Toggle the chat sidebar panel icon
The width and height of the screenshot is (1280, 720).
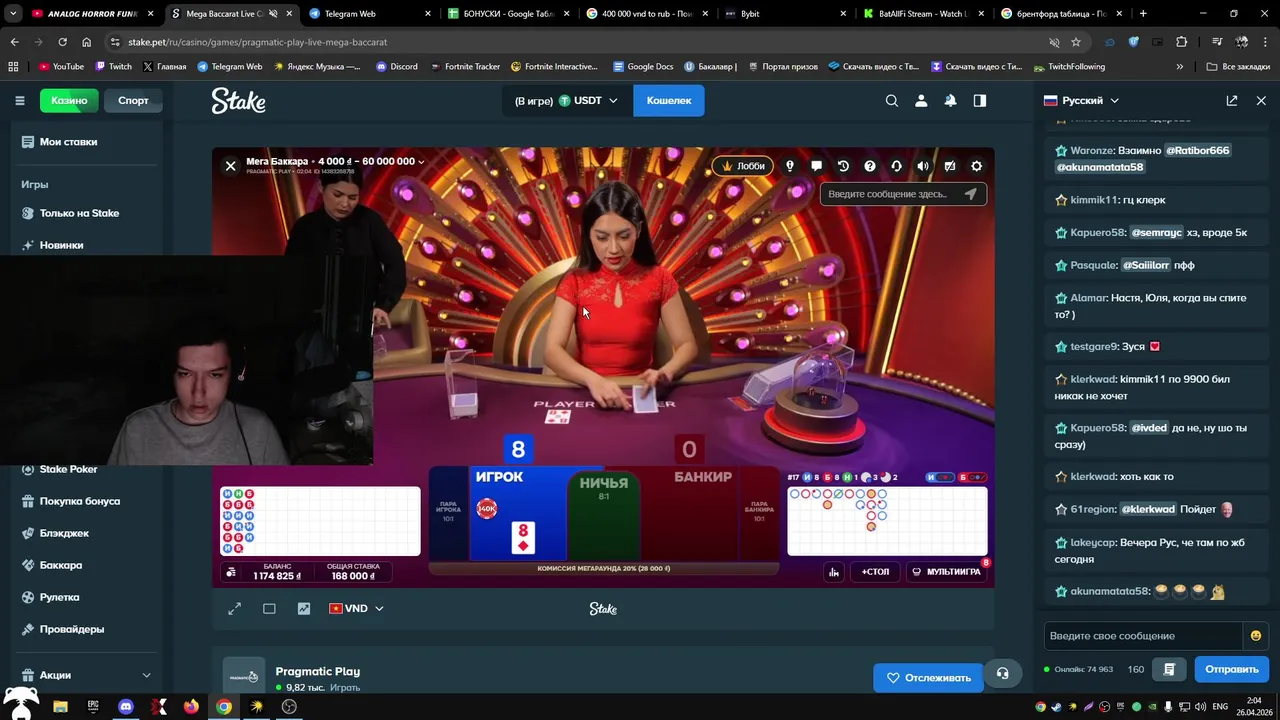[x=980, y=100]
